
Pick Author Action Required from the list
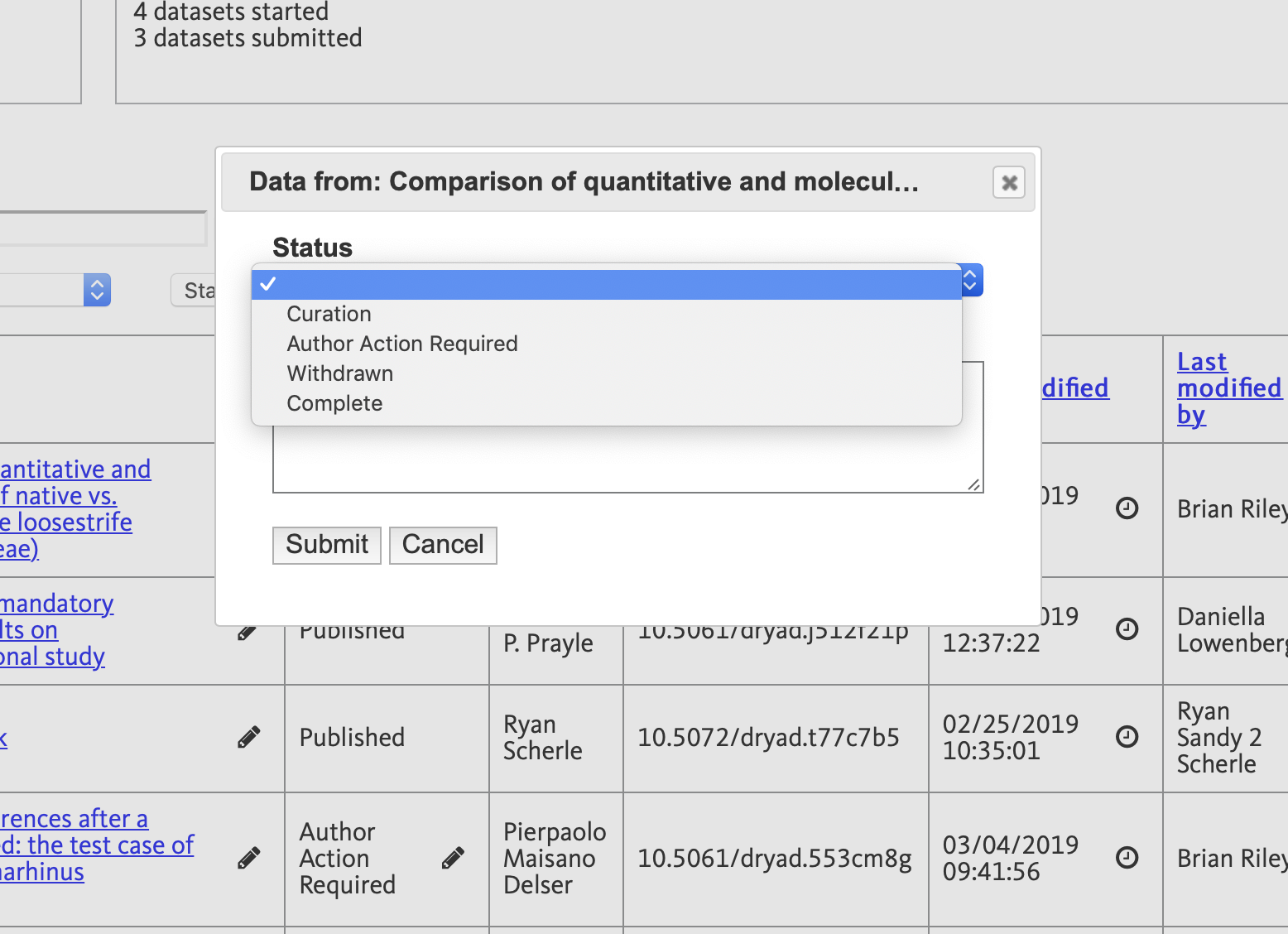pos(402,344)
